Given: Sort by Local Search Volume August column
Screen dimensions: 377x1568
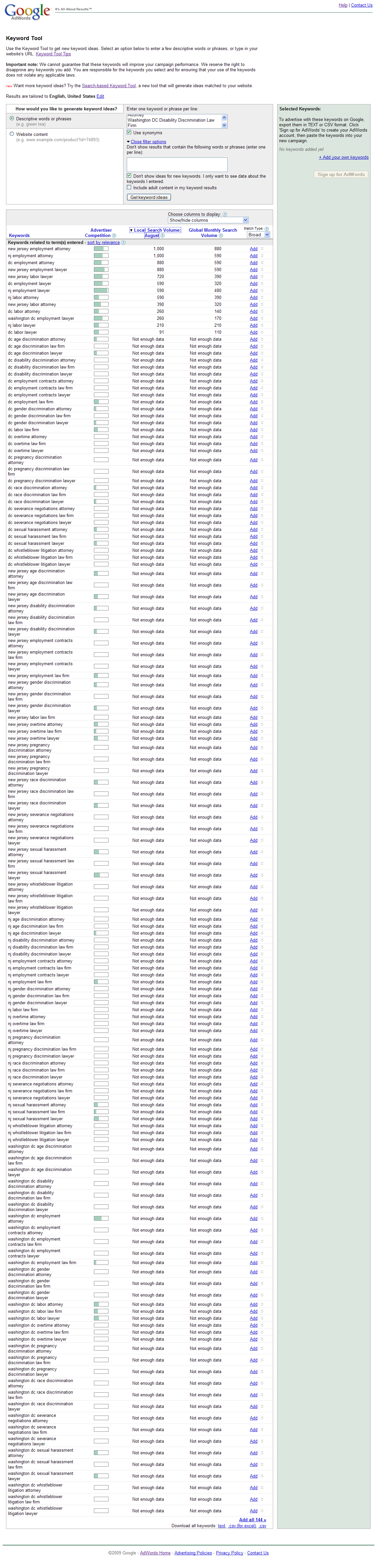Looking at the screenshot, I should [155, 233].
